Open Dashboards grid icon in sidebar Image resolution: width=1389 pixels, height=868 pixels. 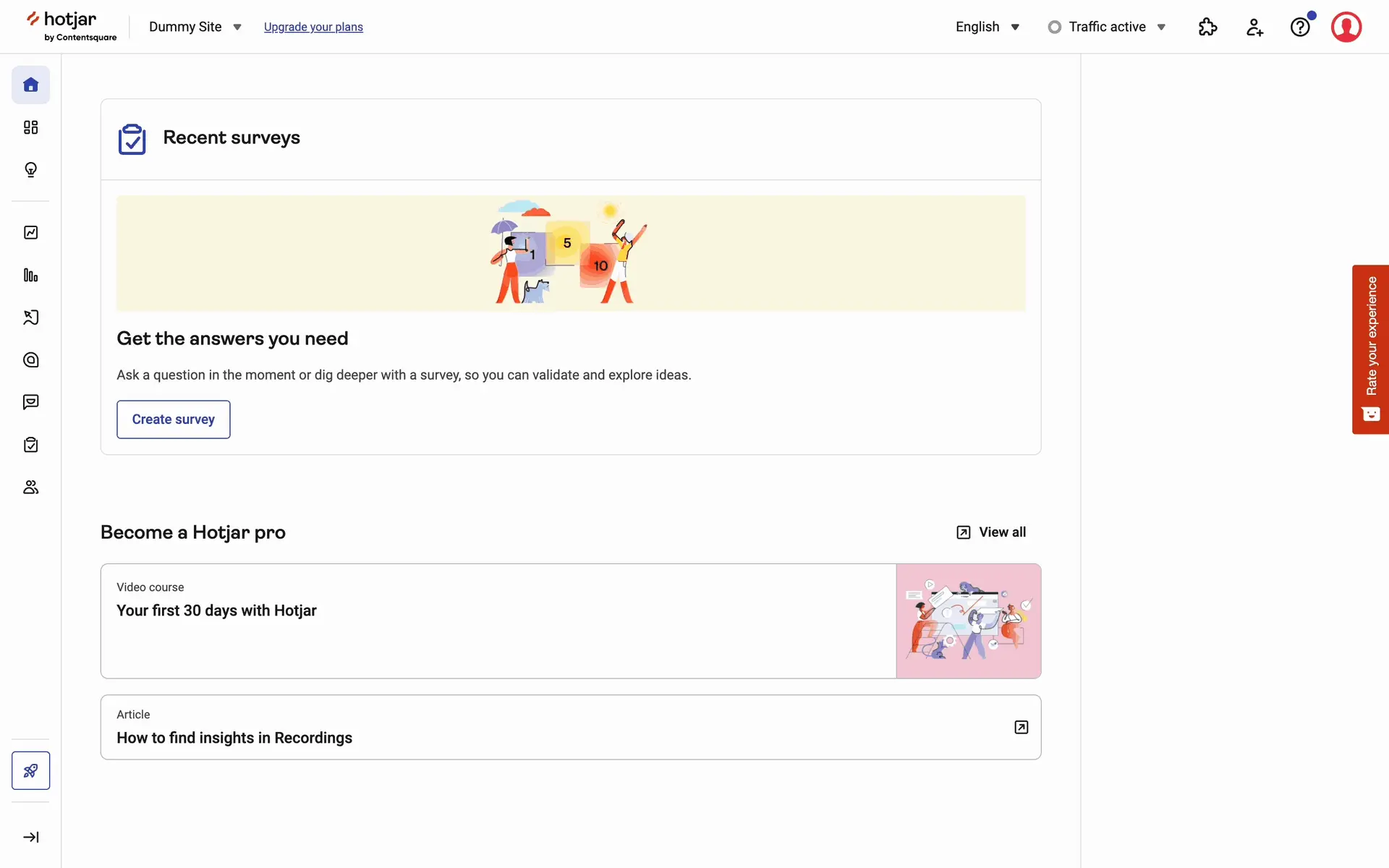tap(30, 127)
